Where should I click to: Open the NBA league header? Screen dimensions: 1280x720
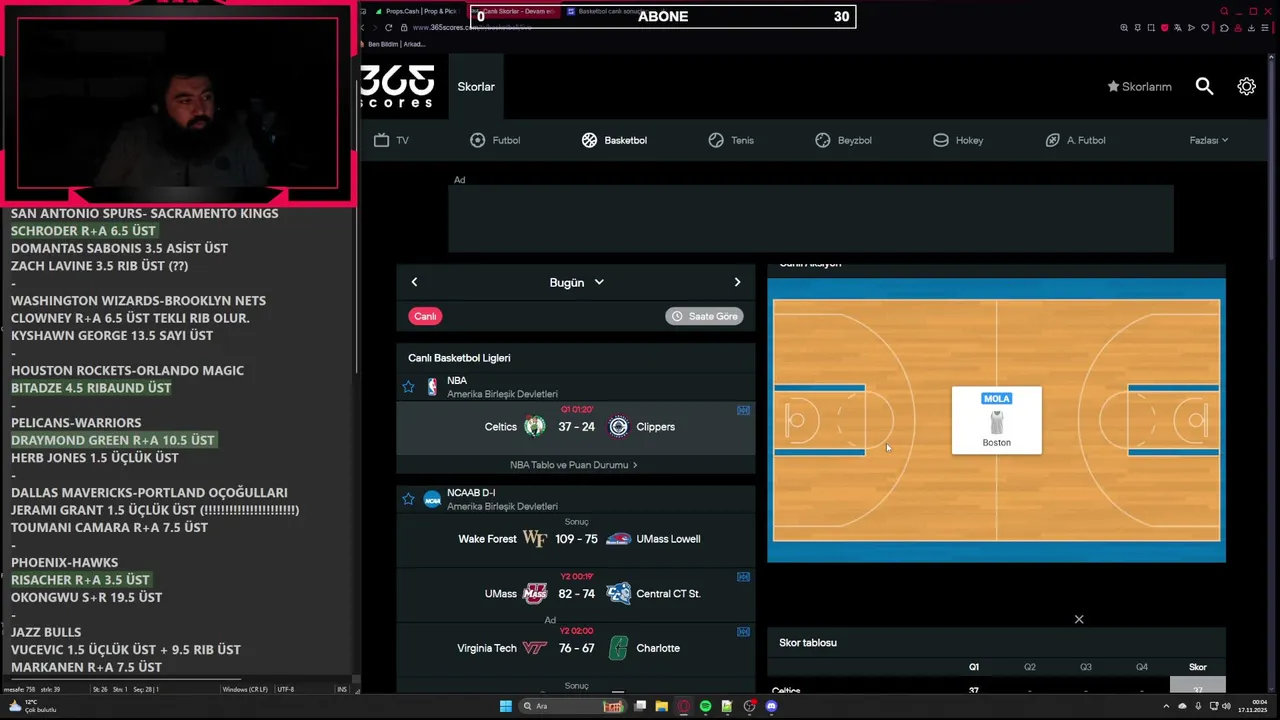(x=576, y=387)
